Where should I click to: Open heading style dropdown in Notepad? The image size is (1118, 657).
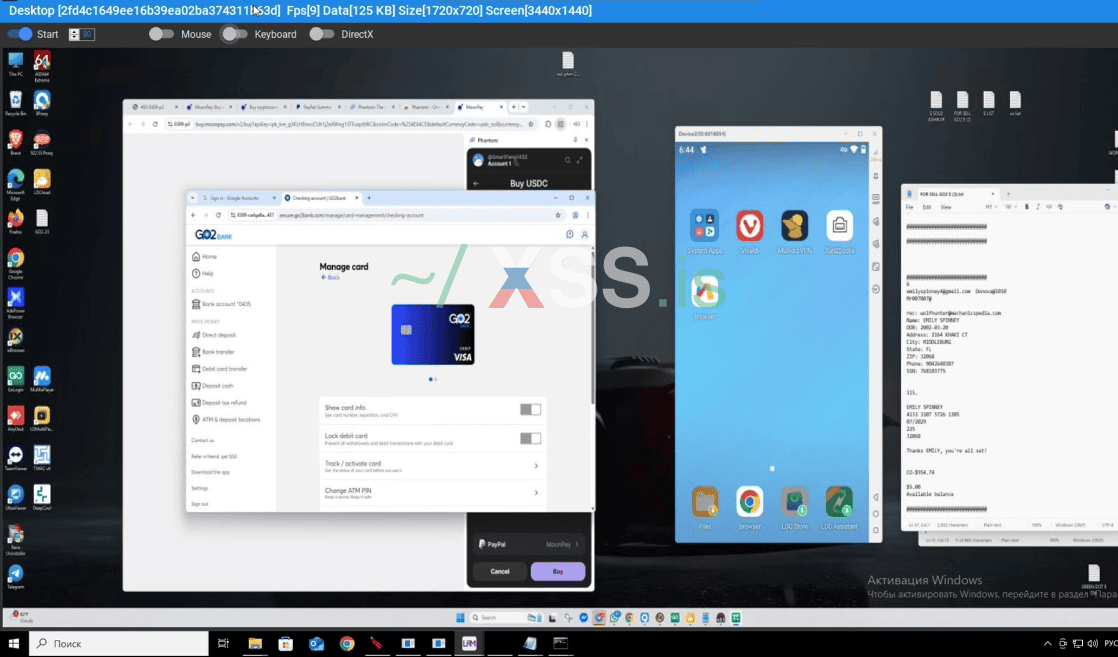pyautogui.click(x=990, y=207)
